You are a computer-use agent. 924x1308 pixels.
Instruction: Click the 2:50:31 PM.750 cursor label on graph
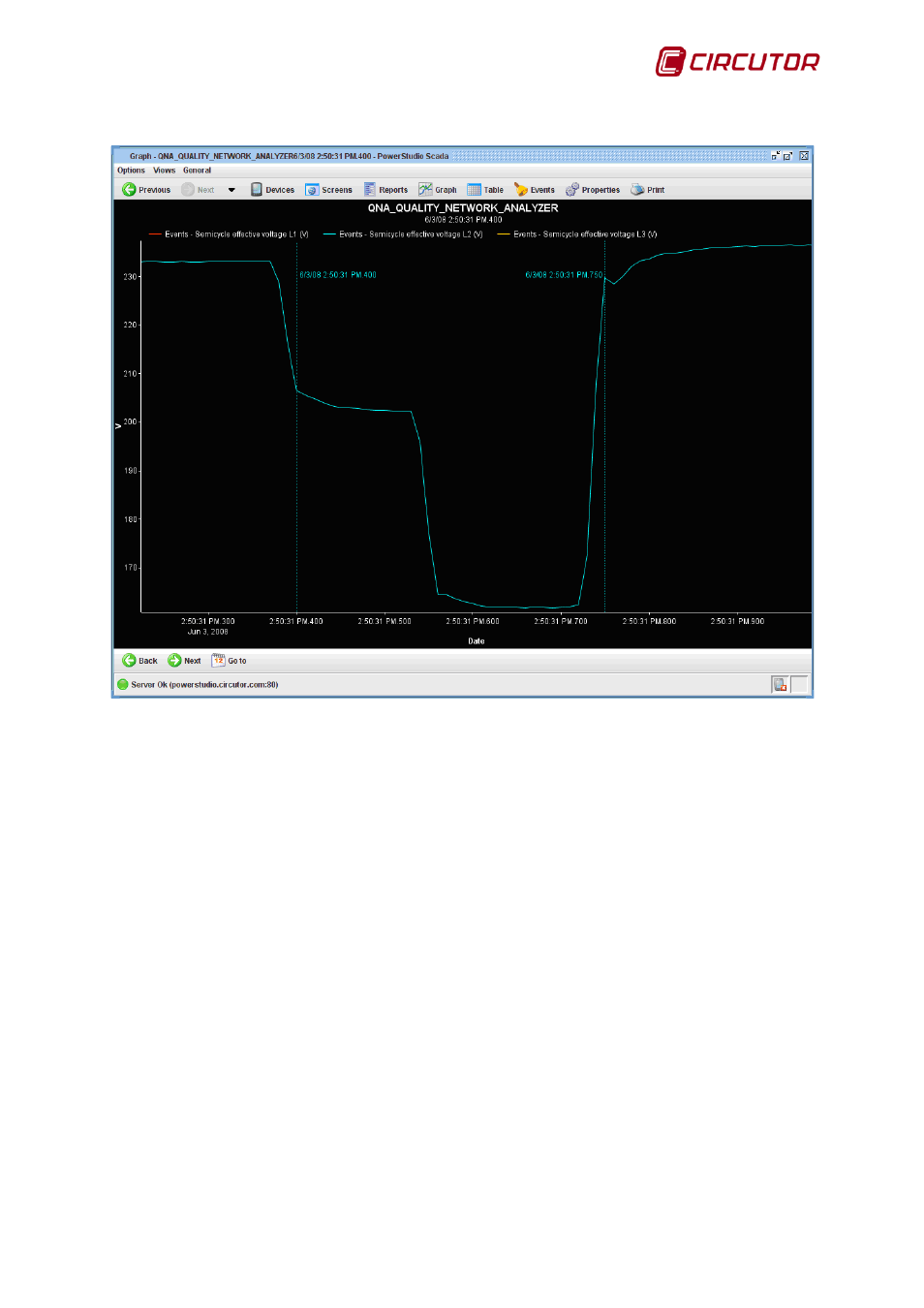[564, 275]
